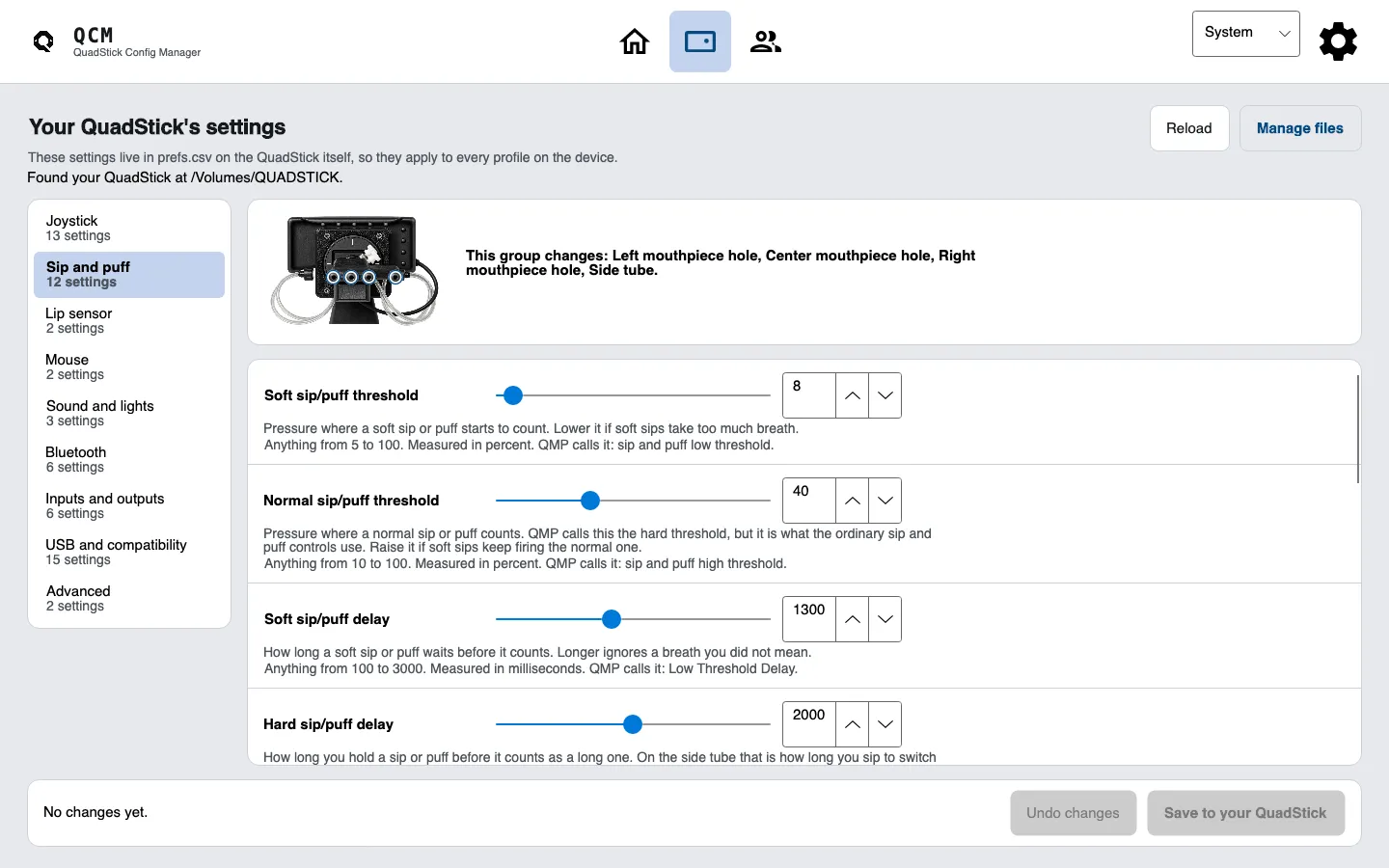Click the settings list vertical scrollbar
1389x868 pixels.
(1357, 429)
